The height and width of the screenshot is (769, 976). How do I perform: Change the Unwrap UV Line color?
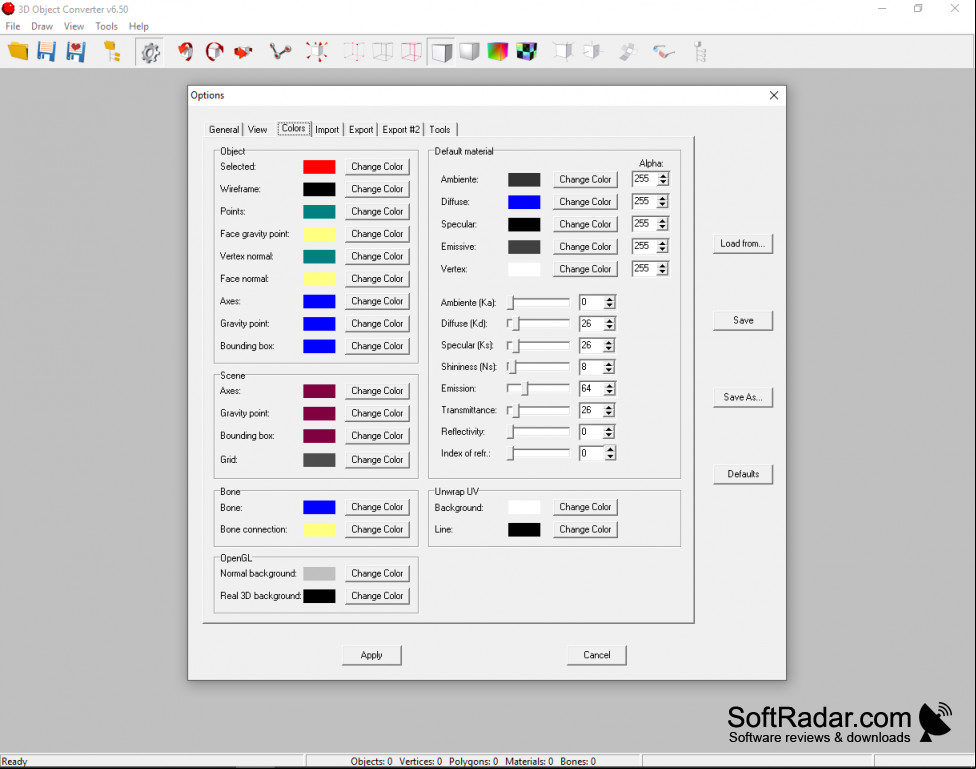coord(585,529)
